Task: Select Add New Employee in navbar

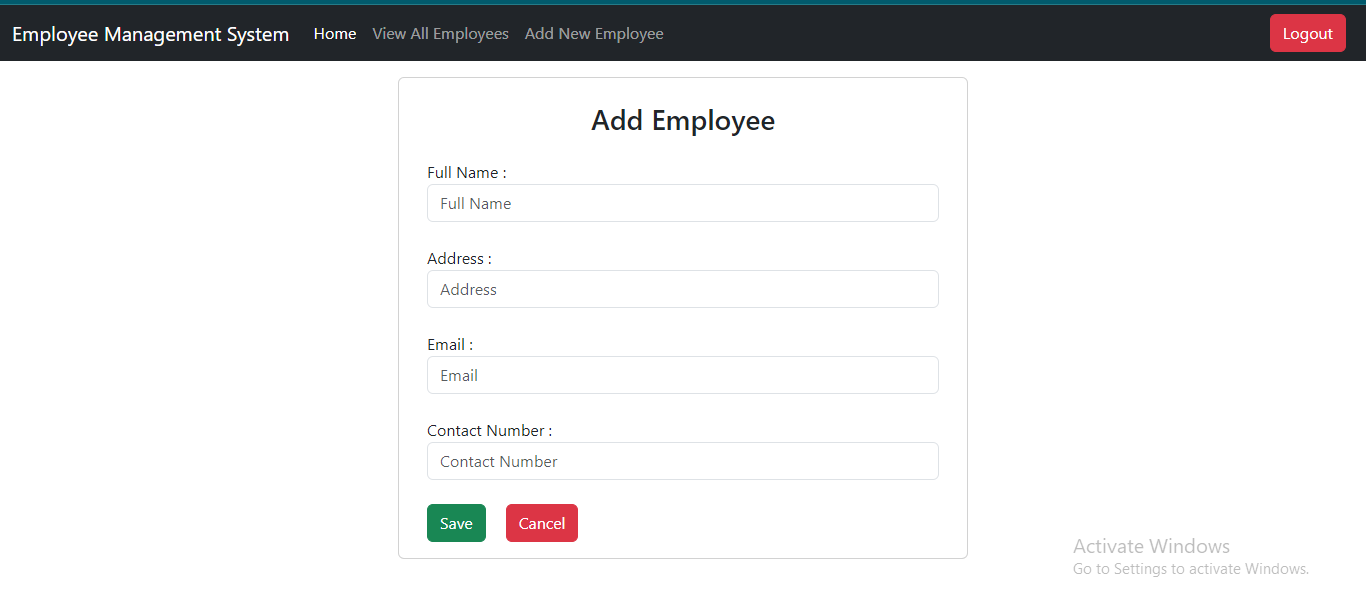Action: 594,34
